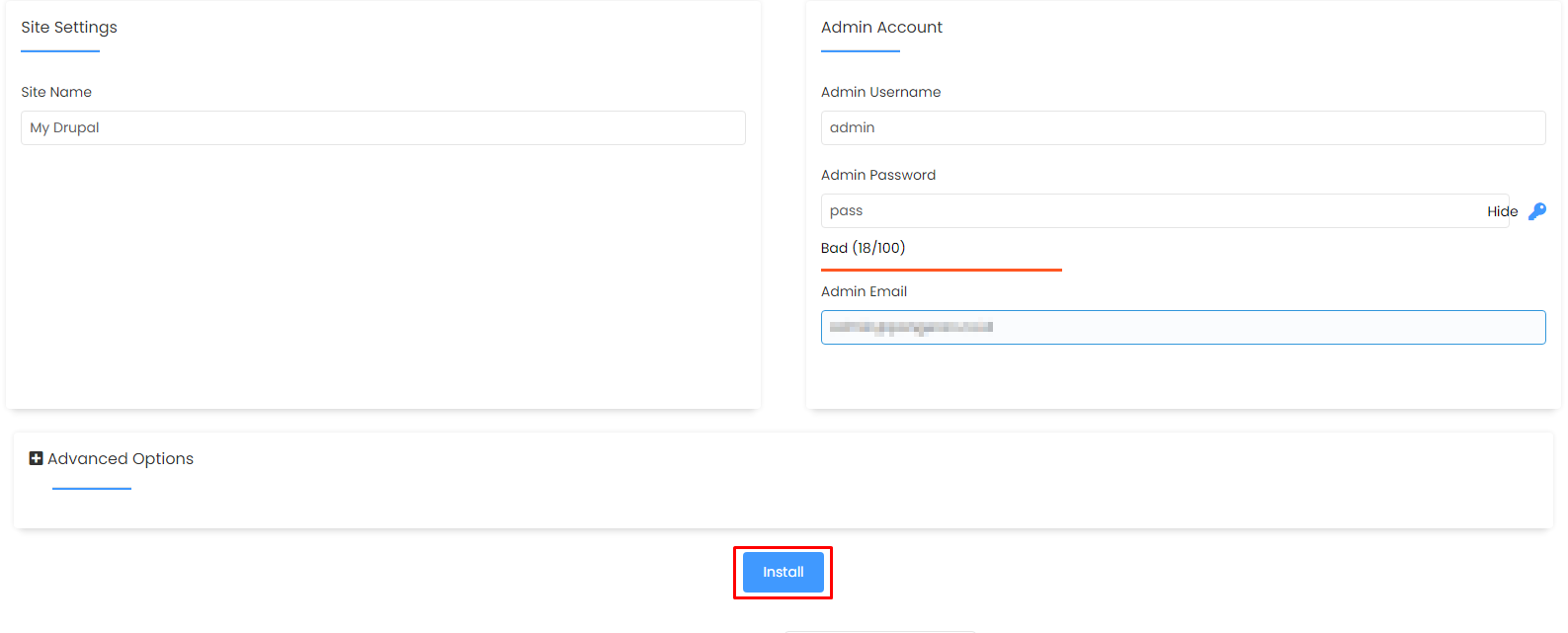Click the blue underline beneath Advanced Options
The height and width of the screenshot is (633, 1568).
click(x=92, y=488)
